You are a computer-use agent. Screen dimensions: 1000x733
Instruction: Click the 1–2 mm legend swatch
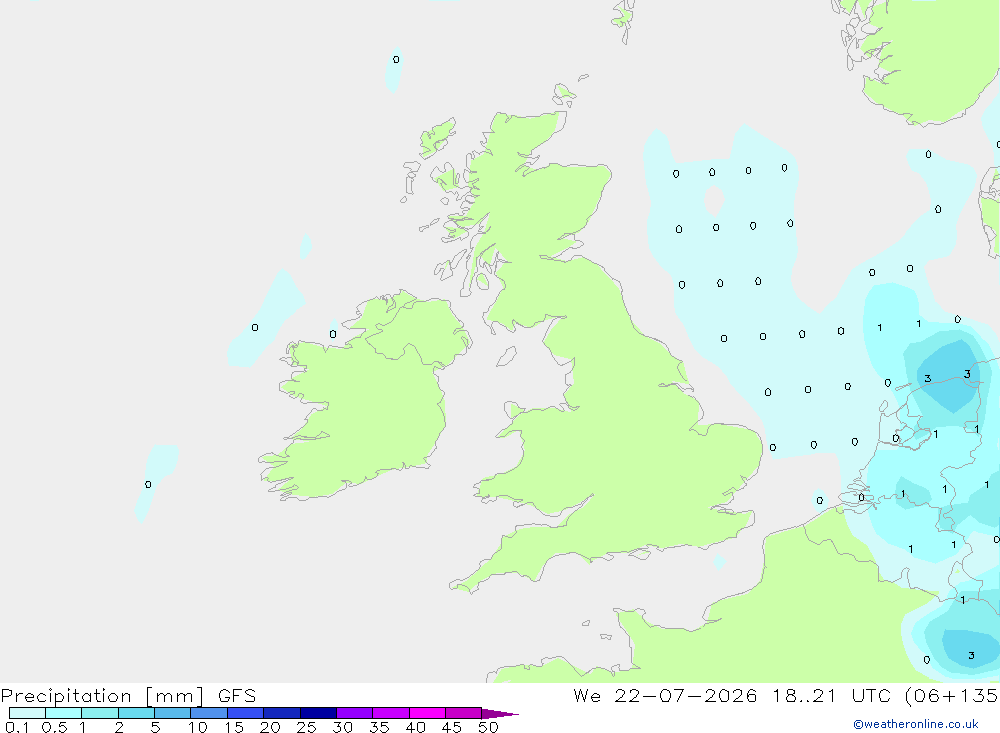[100, 713]
